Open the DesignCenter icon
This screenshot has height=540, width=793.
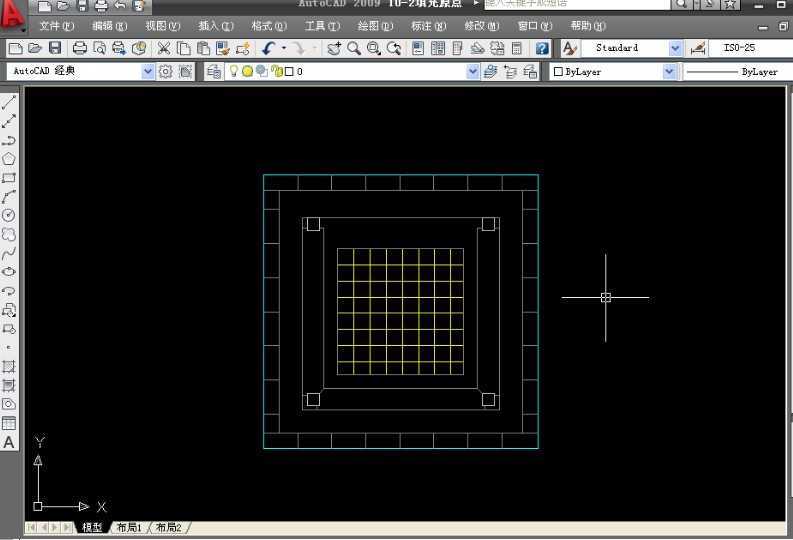(x=438, y=49)
